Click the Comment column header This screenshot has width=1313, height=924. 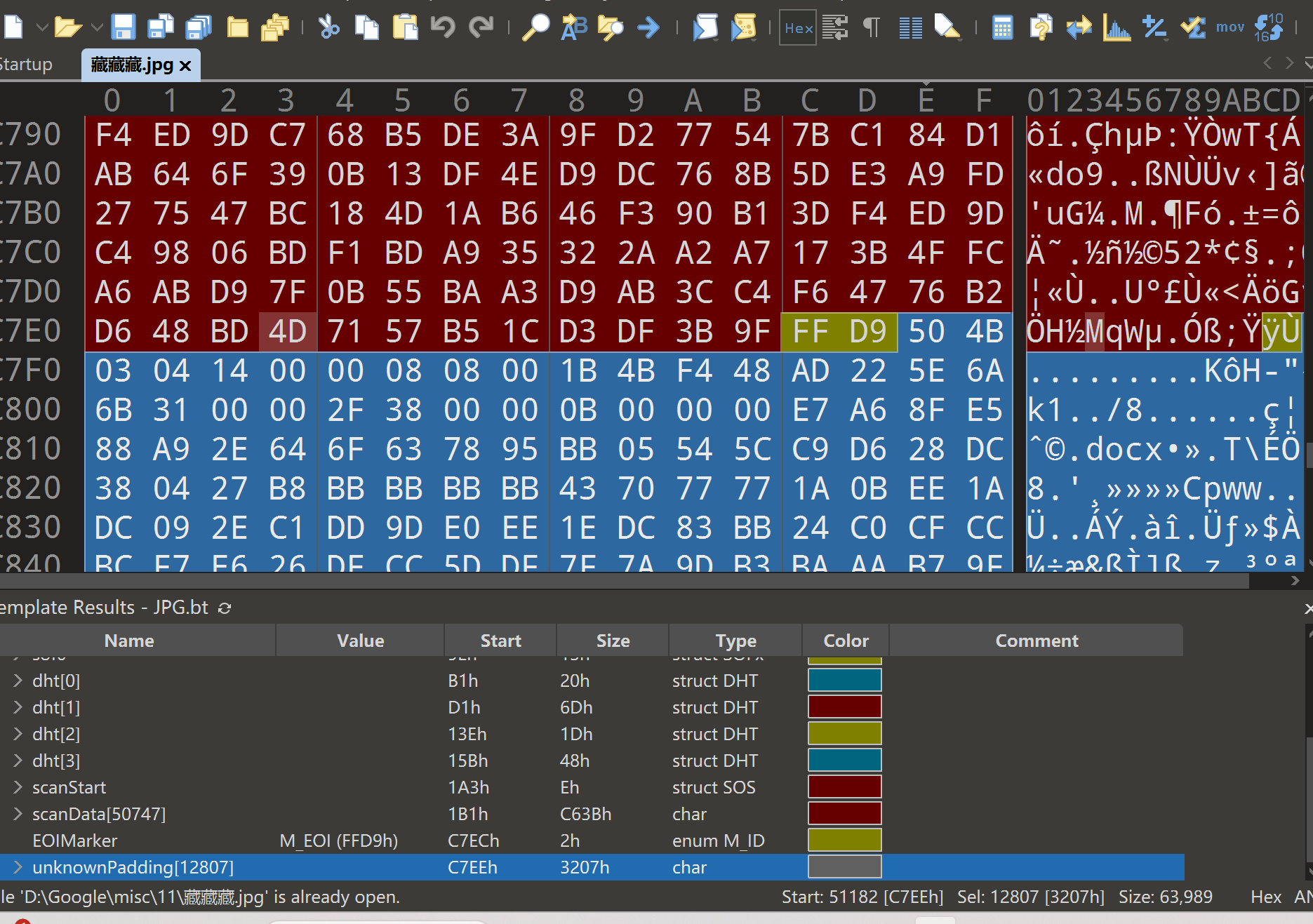click(x=1037, y=641)
